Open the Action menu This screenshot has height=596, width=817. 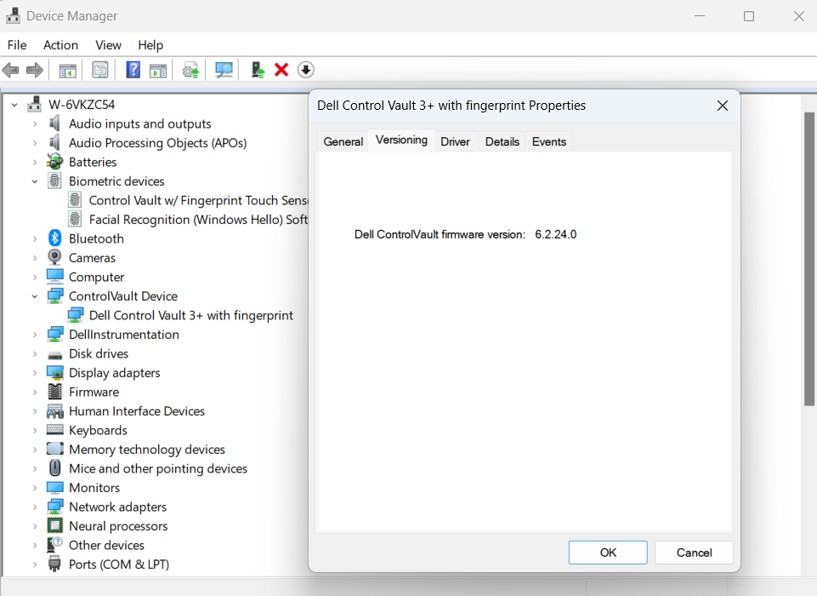[60, 45]
